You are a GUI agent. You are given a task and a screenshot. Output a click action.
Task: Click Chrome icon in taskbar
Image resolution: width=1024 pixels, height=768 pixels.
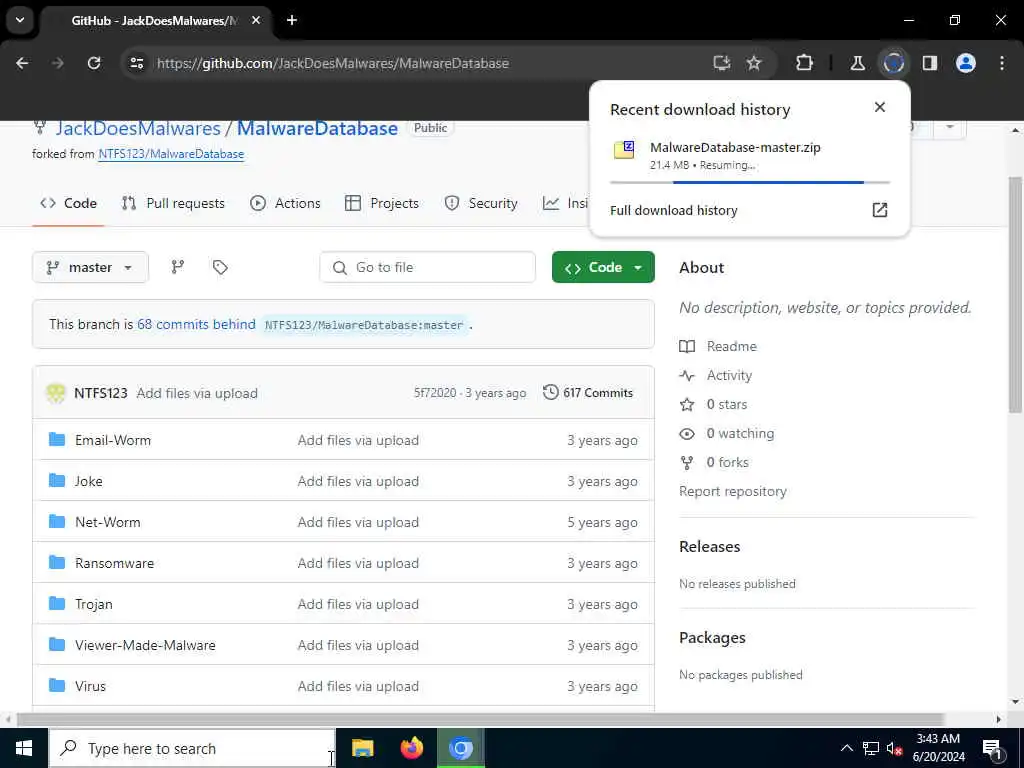[460, 748]
